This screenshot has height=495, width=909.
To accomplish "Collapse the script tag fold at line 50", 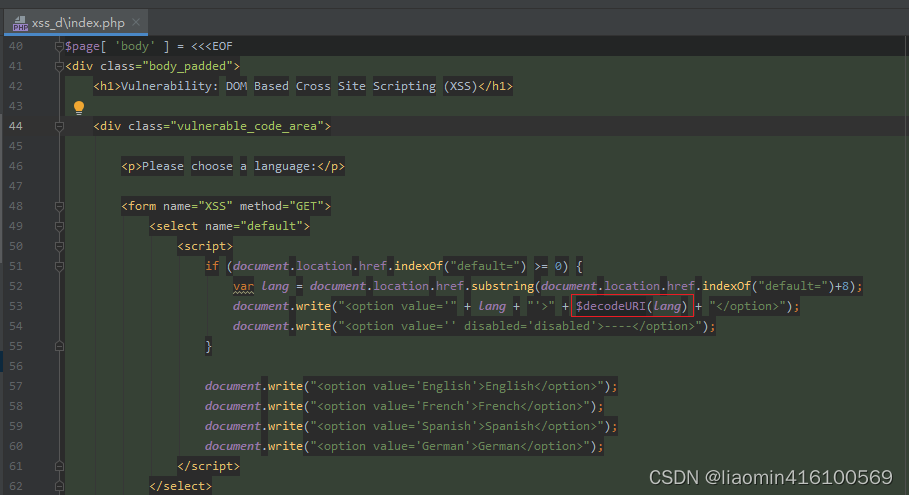I will [x=59, y=246].
